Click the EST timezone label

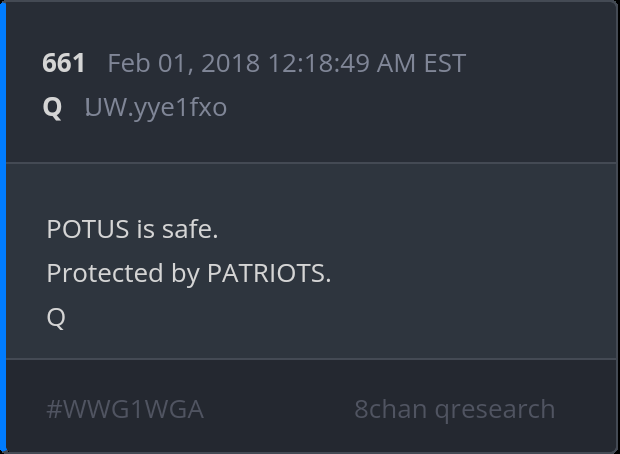click(444, 63)
